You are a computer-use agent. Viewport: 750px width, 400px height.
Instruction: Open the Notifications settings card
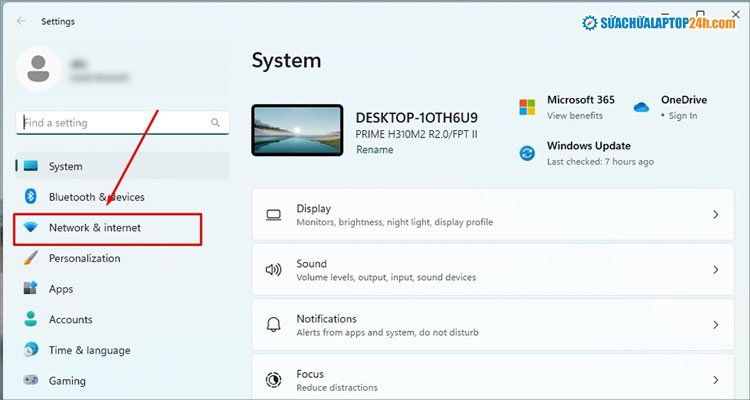(493, 324)
